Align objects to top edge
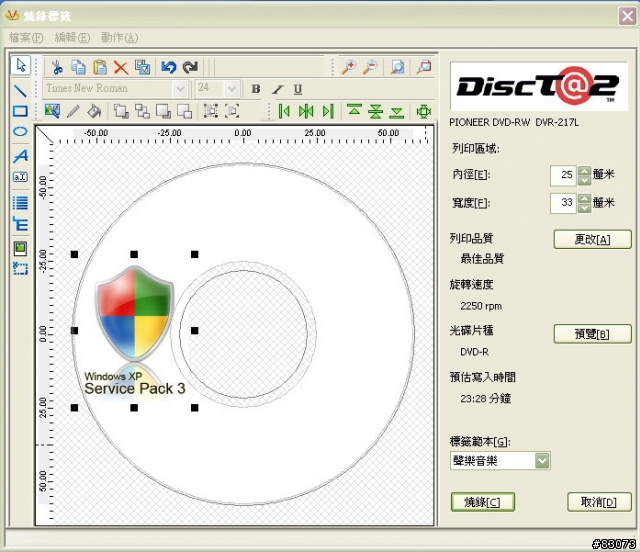 354,111
